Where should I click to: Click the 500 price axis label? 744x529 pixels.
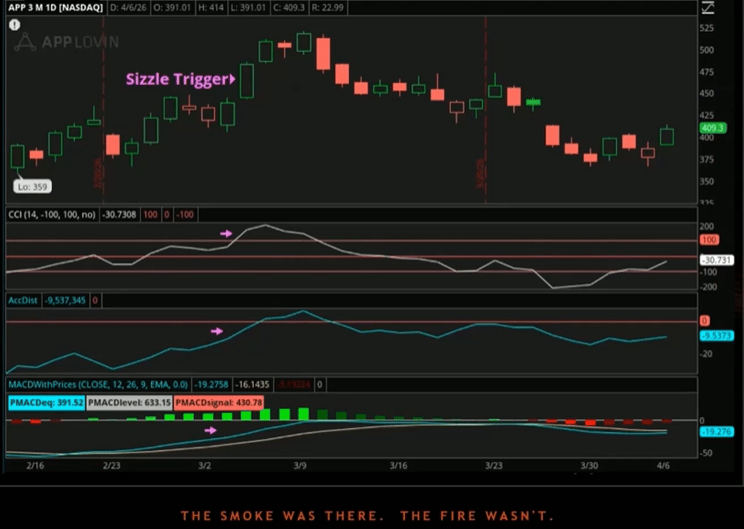coord(707,50)
